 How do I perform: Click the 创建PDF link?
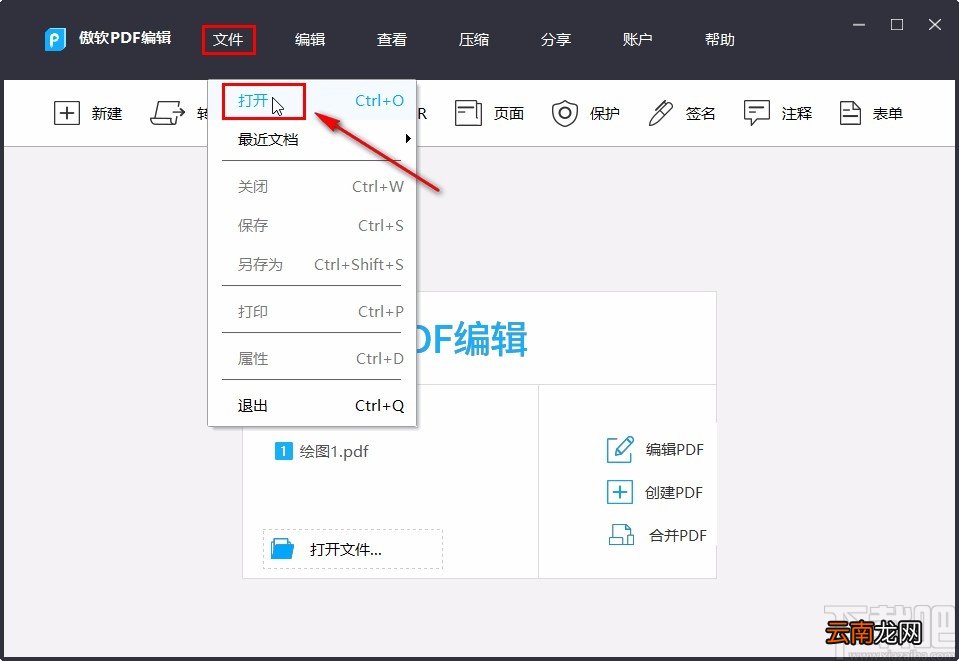[x=674, y=492]
